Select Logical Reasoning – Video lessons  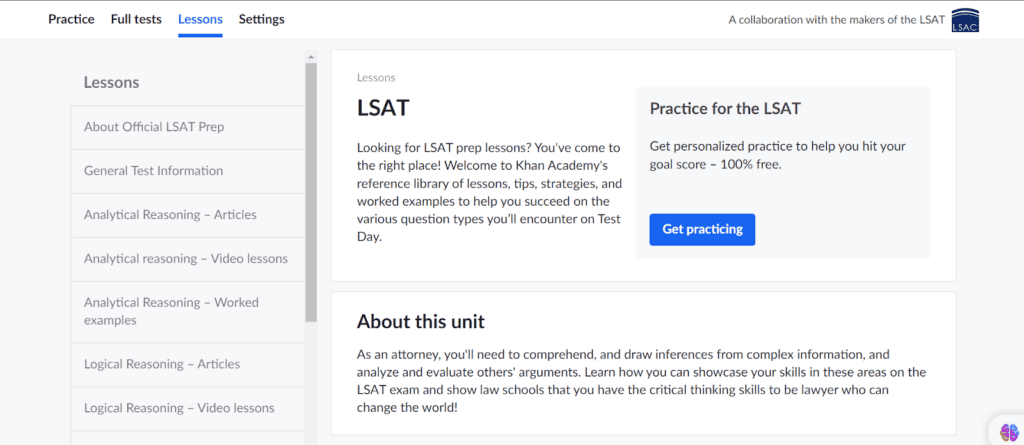point(187,408)
